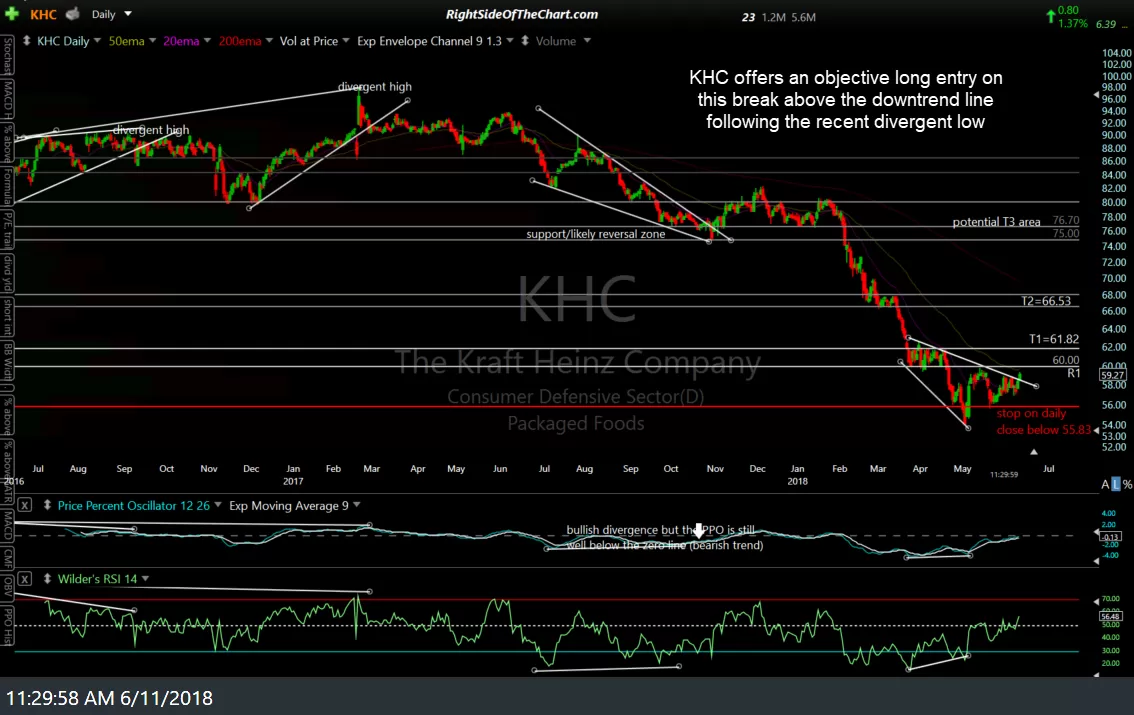Click the note icon beside the KHC symbol

72,14
